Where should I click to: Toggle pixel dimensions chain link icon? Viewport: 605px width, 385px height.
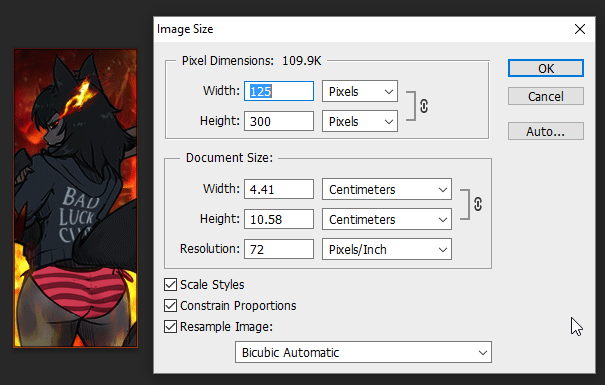click(424, 106)
